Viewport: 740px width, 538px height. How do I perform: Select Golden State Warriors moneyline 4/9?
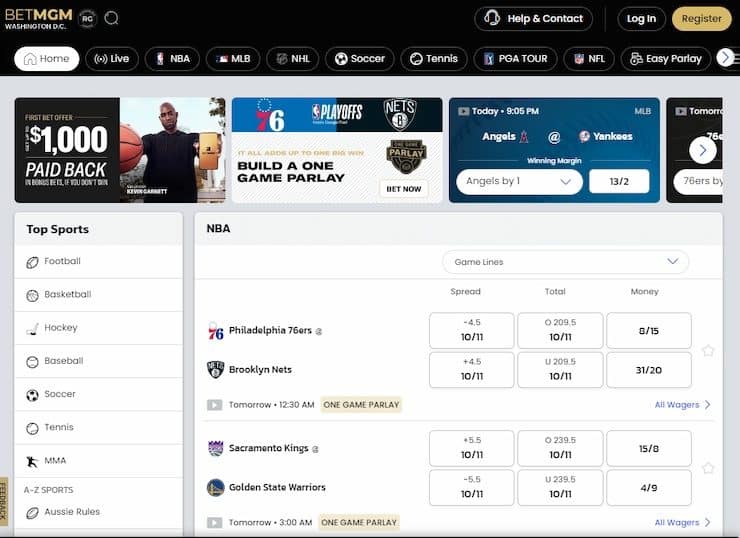(649, 488)
